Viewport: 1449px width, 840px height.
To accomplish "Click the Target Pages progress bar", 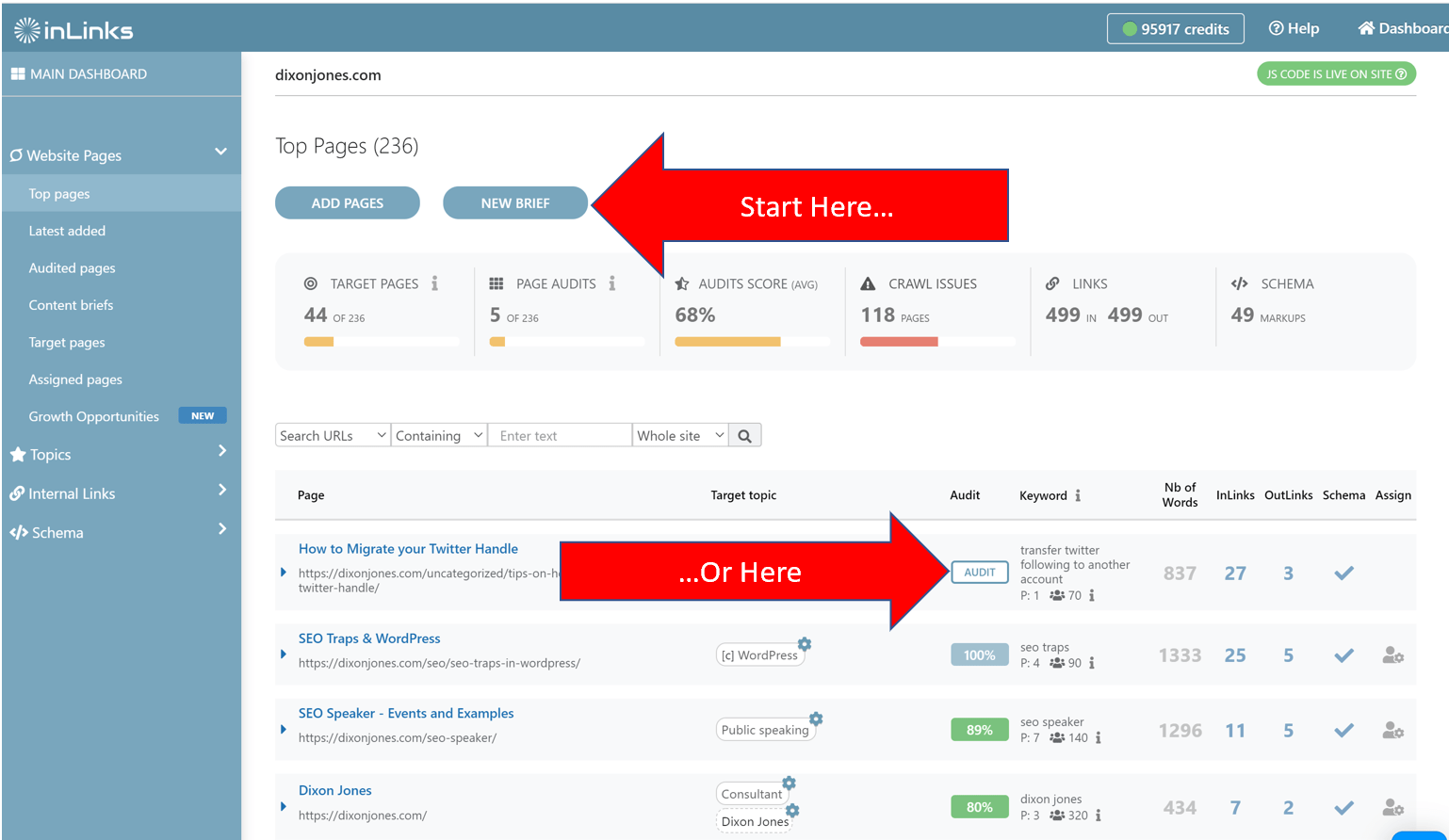I will [381, 342].
